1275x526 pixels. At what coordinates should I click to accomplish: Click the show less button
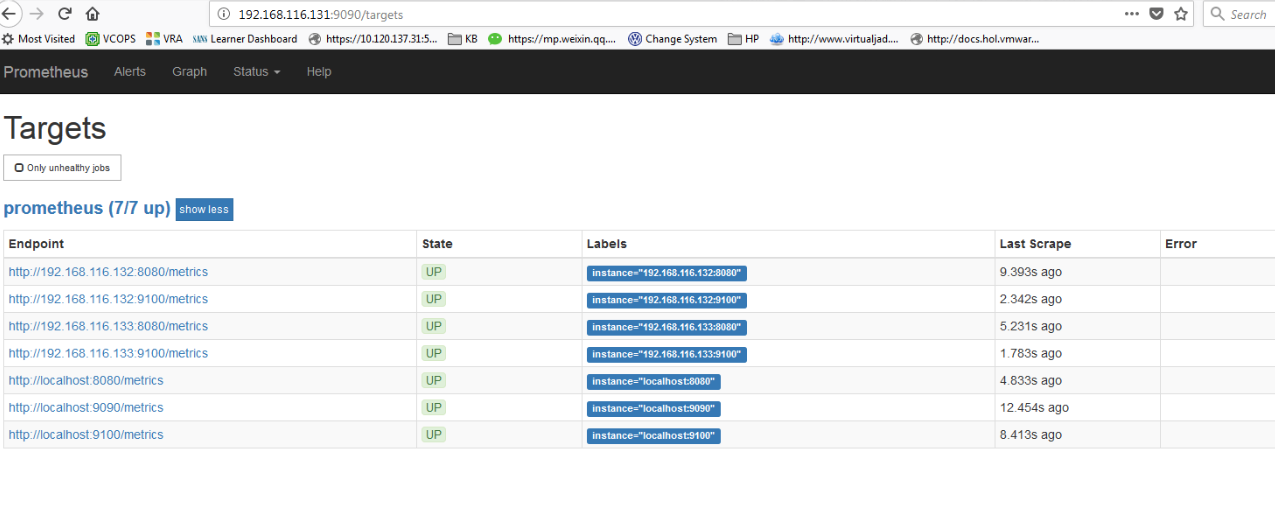tap(204, 209)
